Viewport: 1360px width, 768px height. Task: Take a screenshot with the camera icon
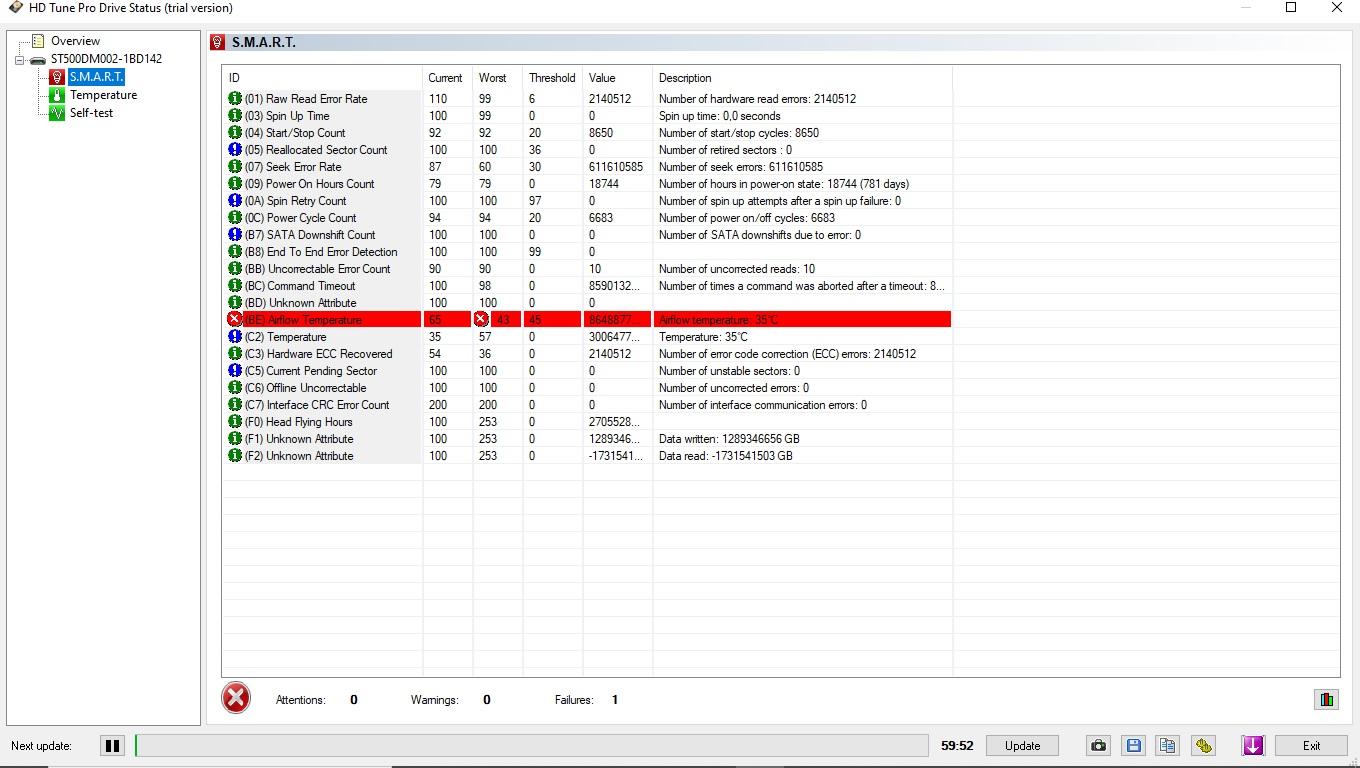pos(1098,746)
